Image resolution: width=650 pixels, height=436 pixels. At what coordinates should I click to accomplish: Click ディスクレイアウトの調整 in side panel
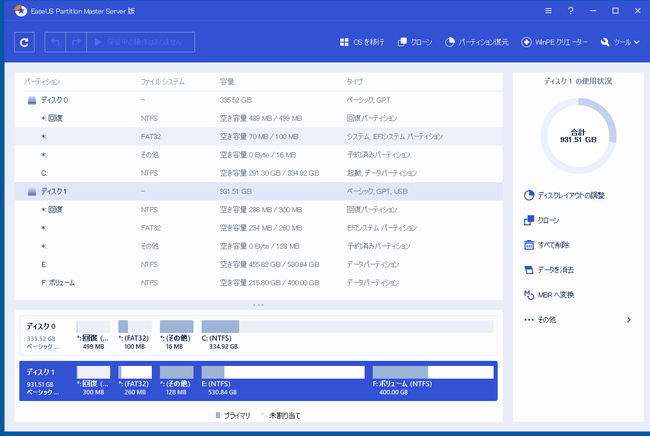coord(564,195)
